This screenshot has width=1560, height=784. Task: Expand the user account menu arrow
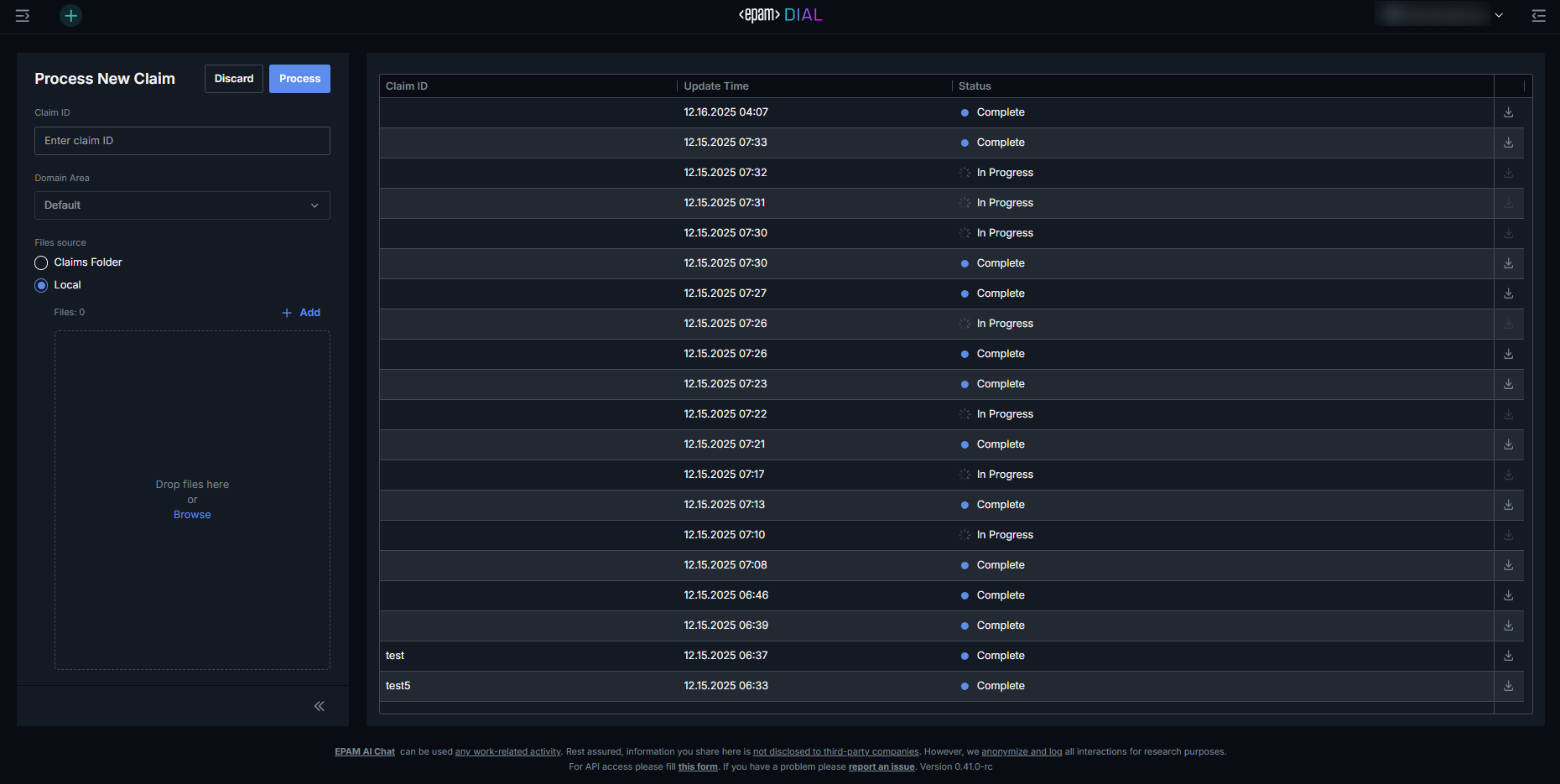[1499, 15]
